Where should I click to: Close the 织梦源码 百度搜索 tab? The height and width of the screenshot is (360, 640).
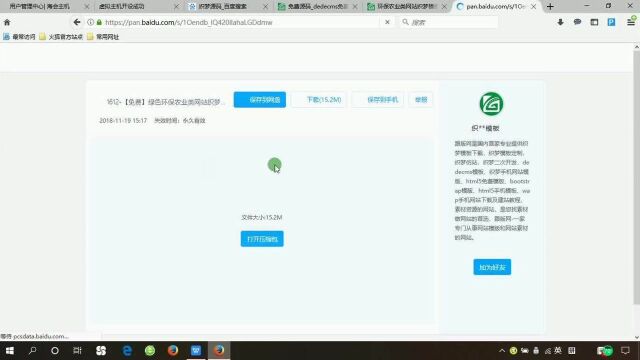266,7
